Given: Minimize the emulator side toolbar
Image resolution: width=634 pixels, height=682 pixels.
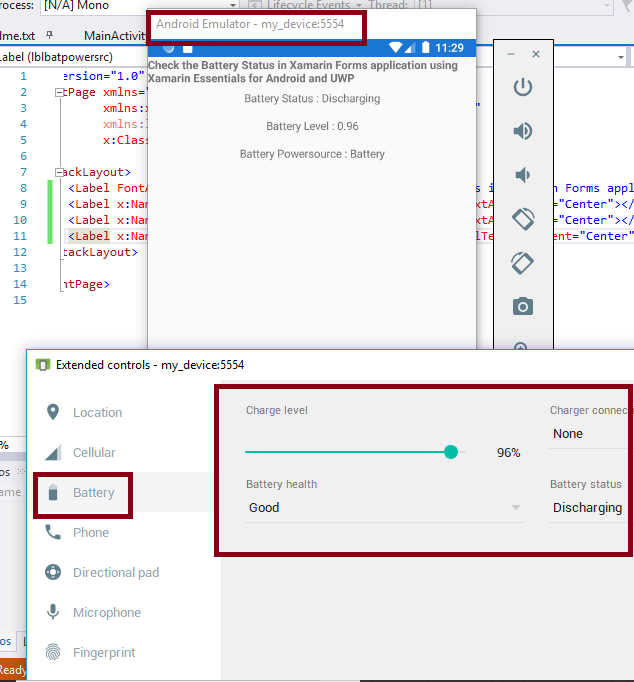Looking at the screenshot, I should pyautogui.click(x=511, y=54).
